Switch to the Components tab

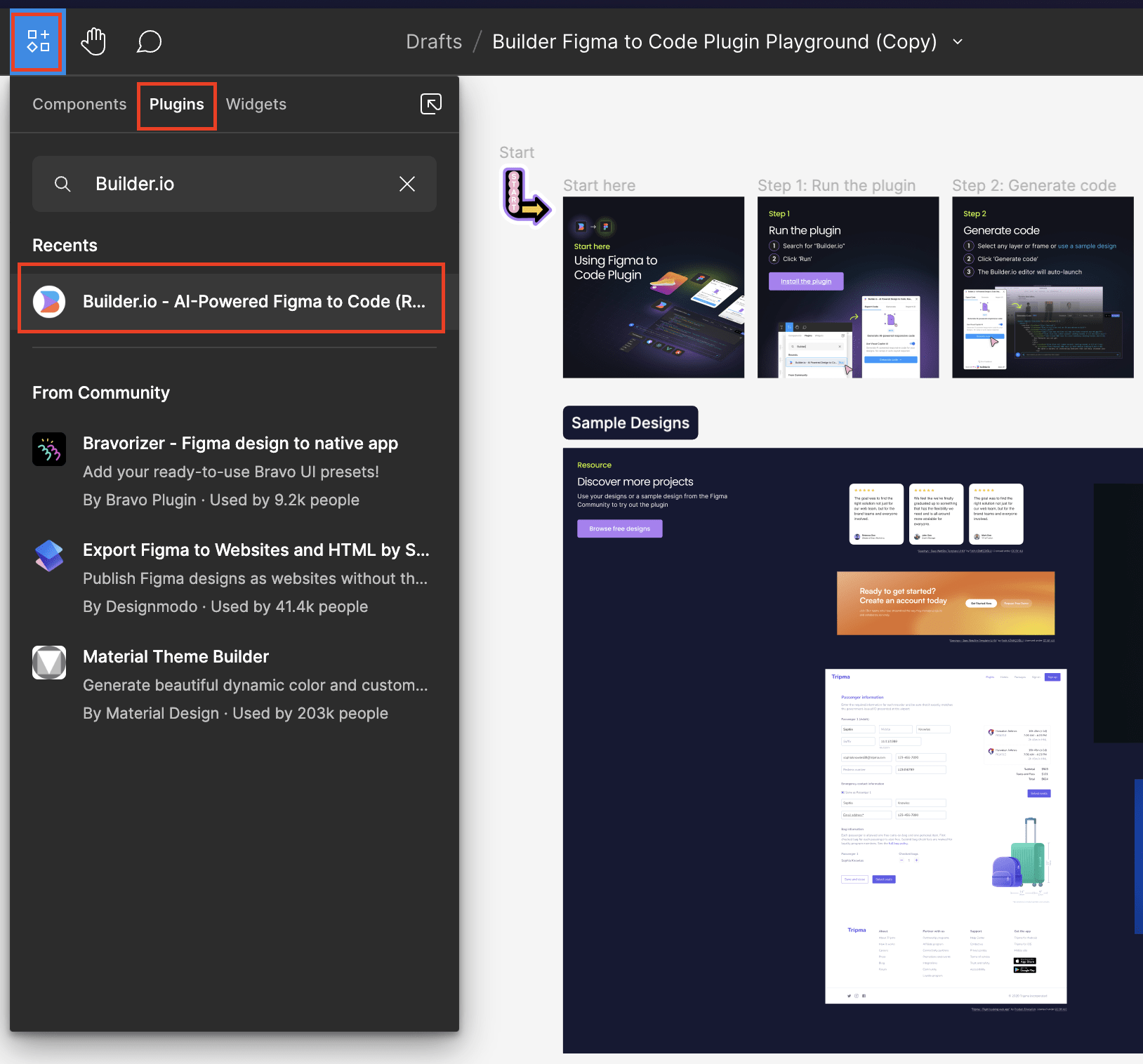(79, 104)
